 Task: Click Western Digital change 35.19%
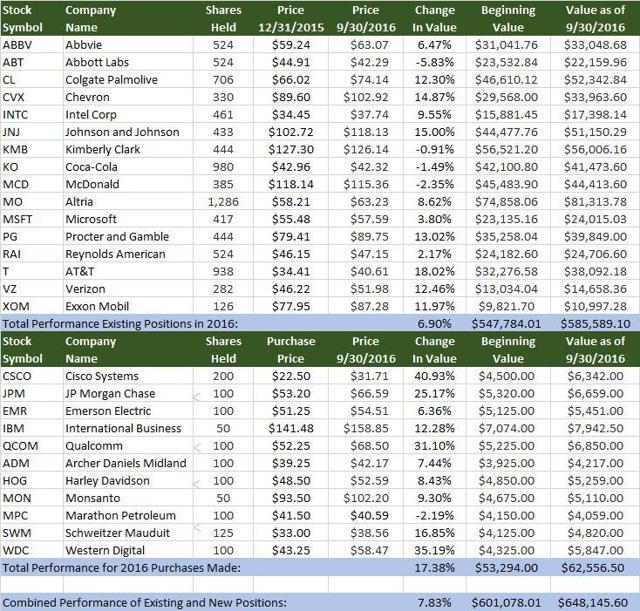435,550
